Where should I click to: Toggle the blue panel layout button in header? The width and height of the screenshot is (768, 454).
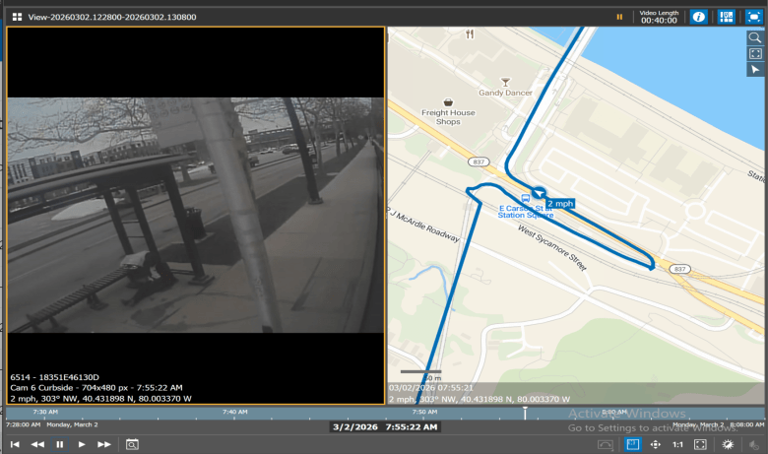pyautogui.click(x=726, y=17)
